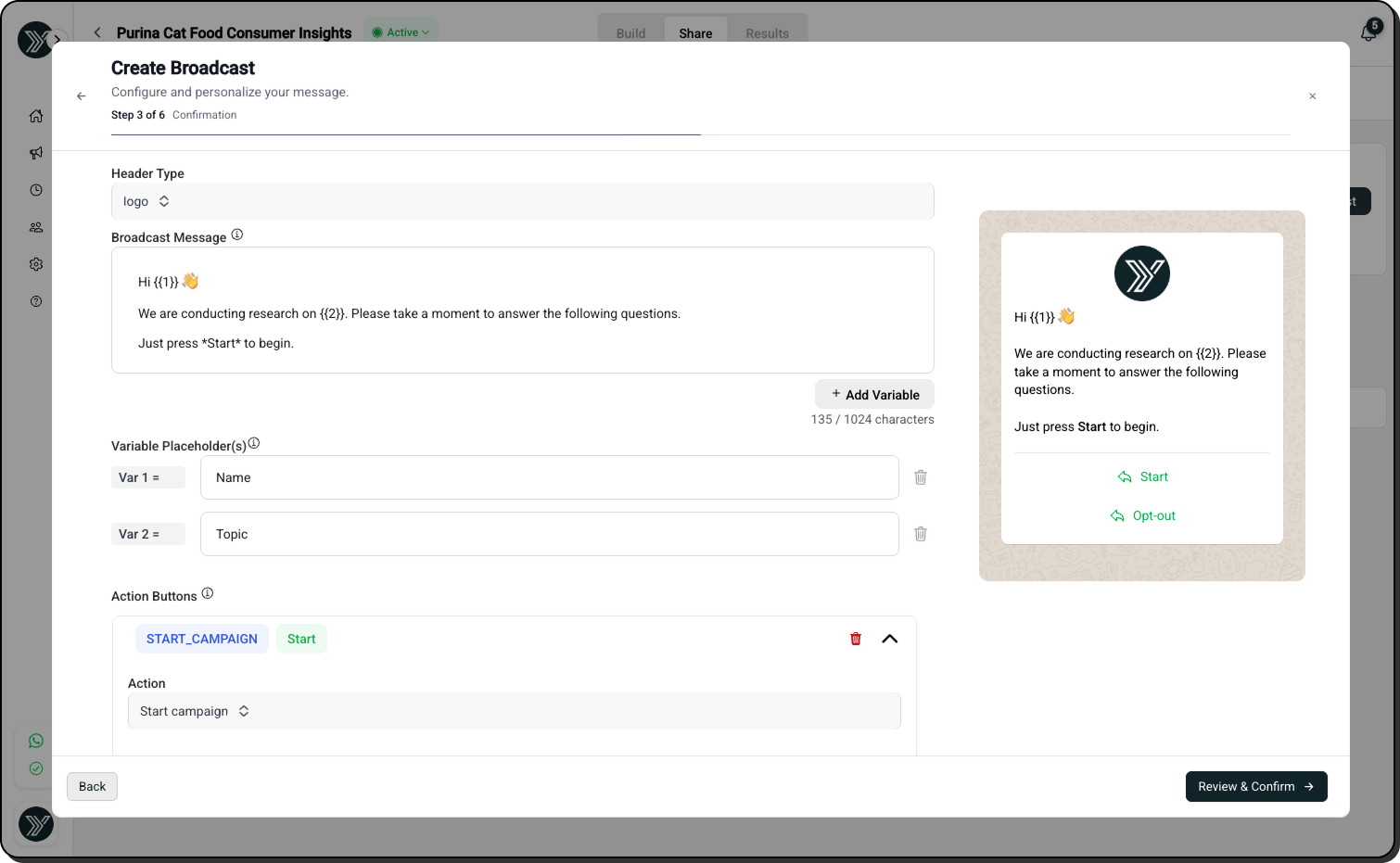The width and height of the screenshot is (1400, 863).
Task: Open the Active status dropdown
Action: pyautogui.click(x=401, y=32)
